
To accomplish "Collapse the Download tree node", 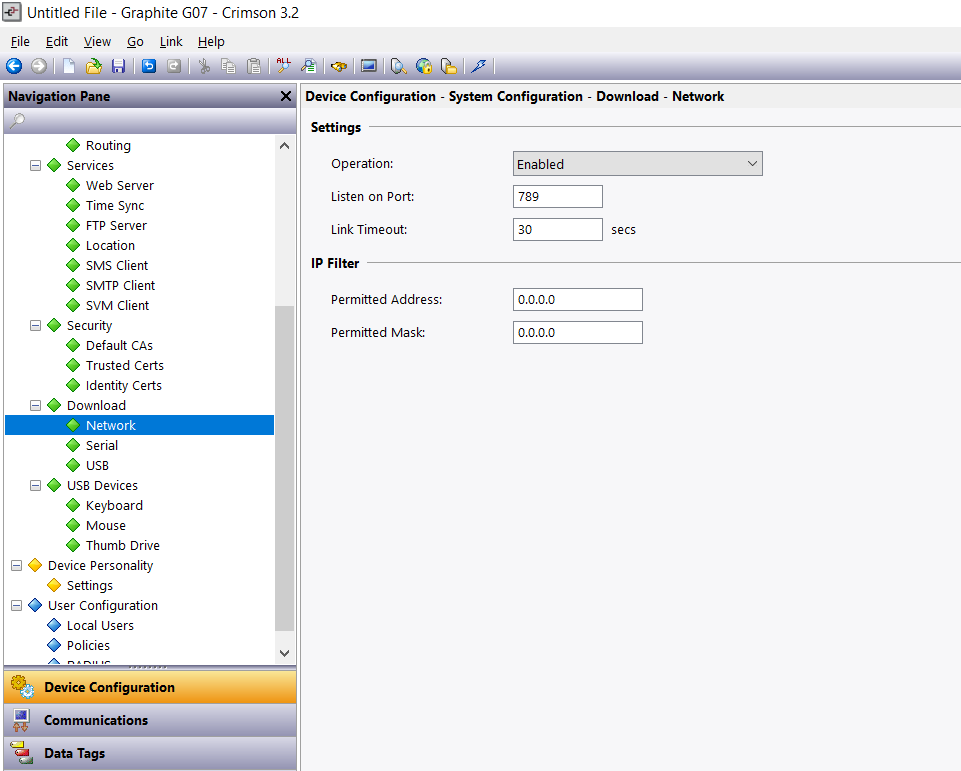I will pos(36,405).
